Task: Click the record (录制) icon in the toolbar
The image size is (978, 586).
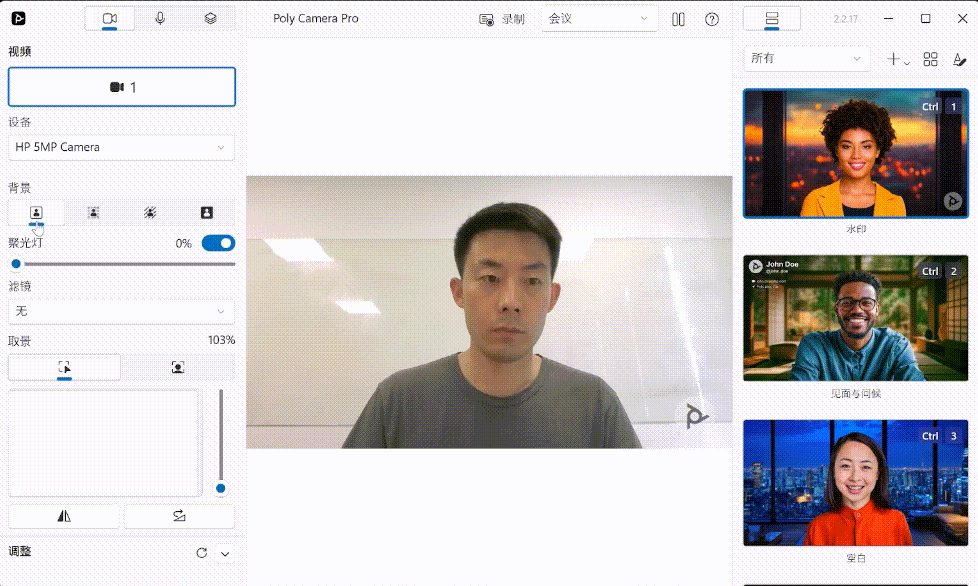Action: (x=487, y=18)
